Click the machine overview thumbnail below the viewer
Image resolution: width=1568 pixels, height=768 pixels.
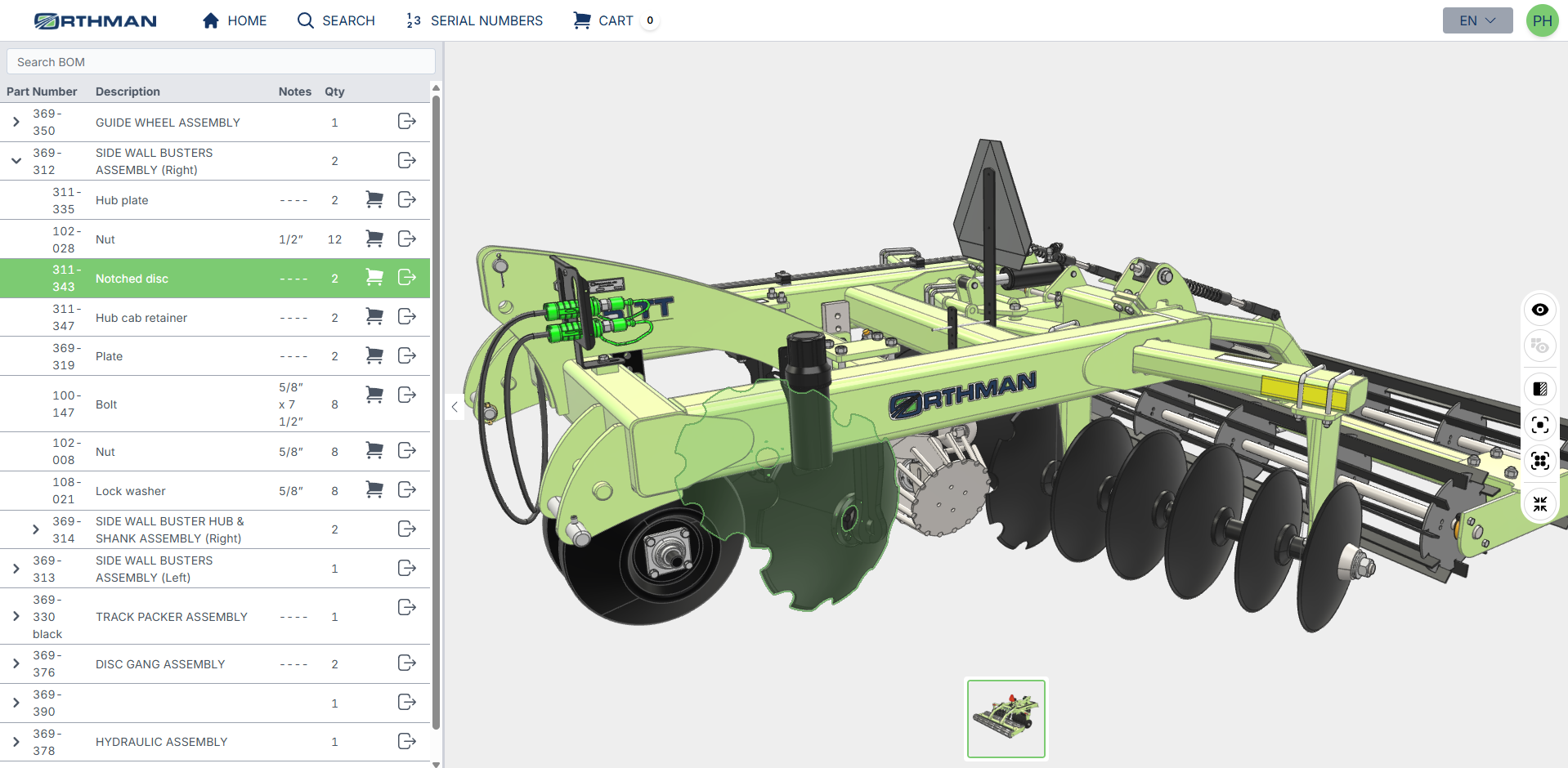tap(1006, 718)
